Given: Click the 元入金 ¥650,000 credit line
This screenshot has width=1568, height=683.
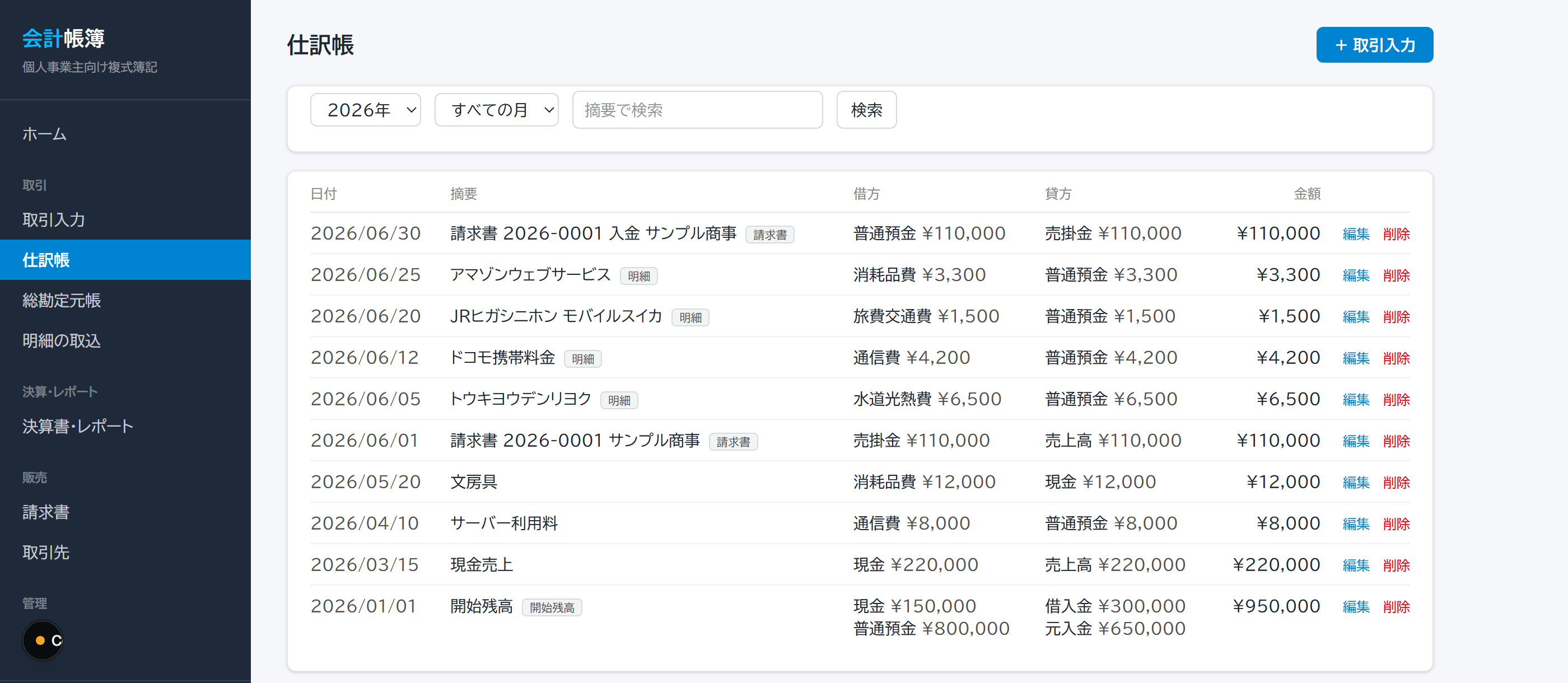Looking at the screenshot, I should pyautogui.click(x=1115, y=628).
